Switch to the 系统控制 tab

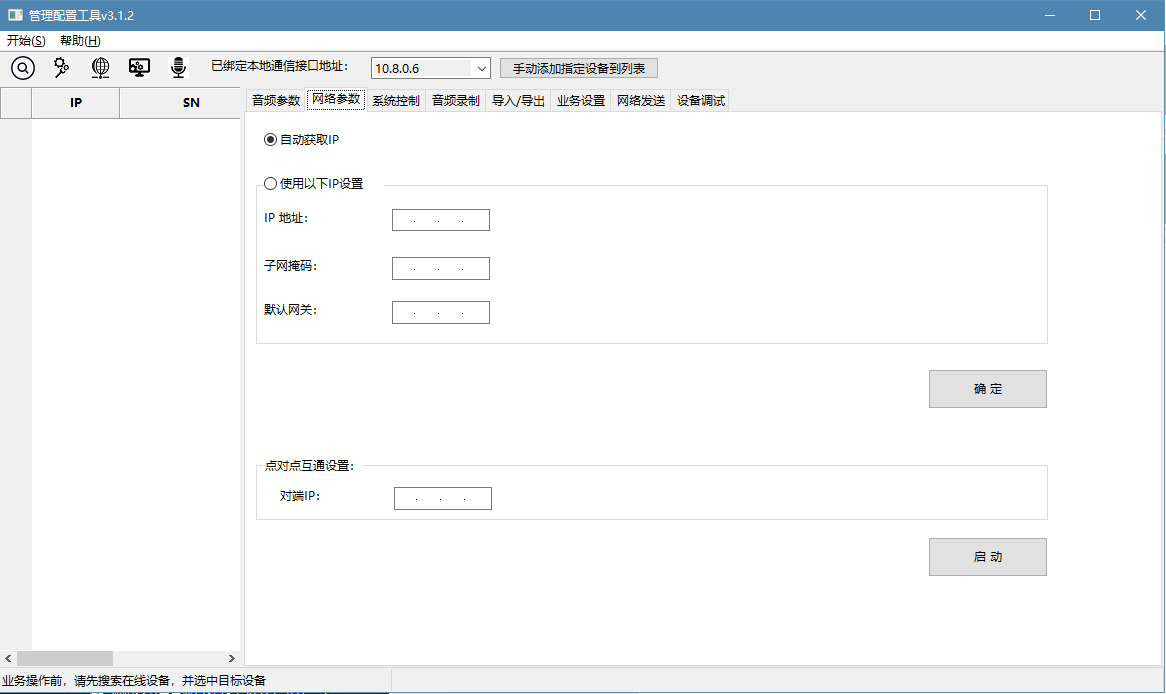(395, 100)
